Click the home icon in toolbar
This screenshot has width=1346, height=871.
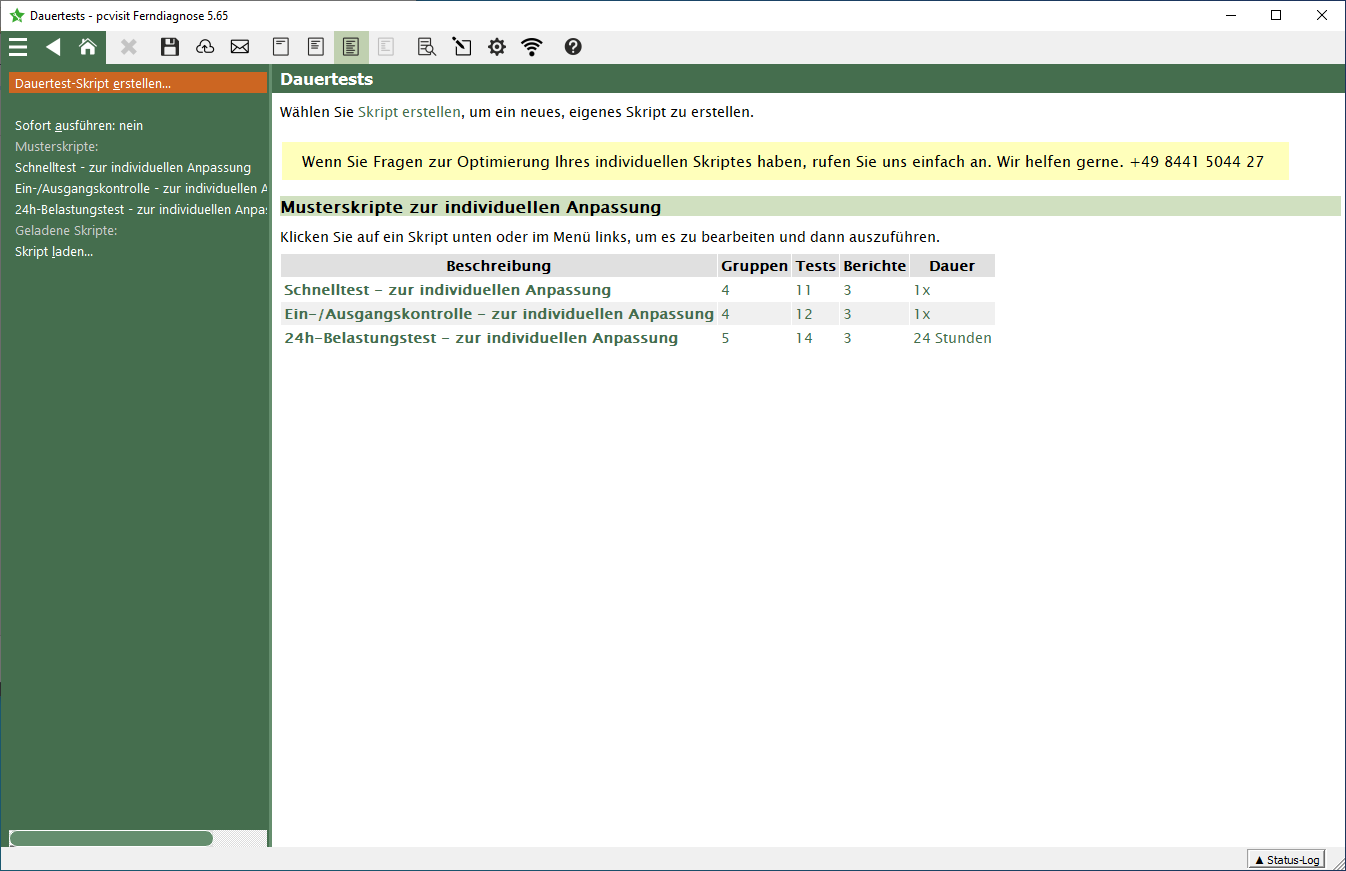click(x=88, y=47)
